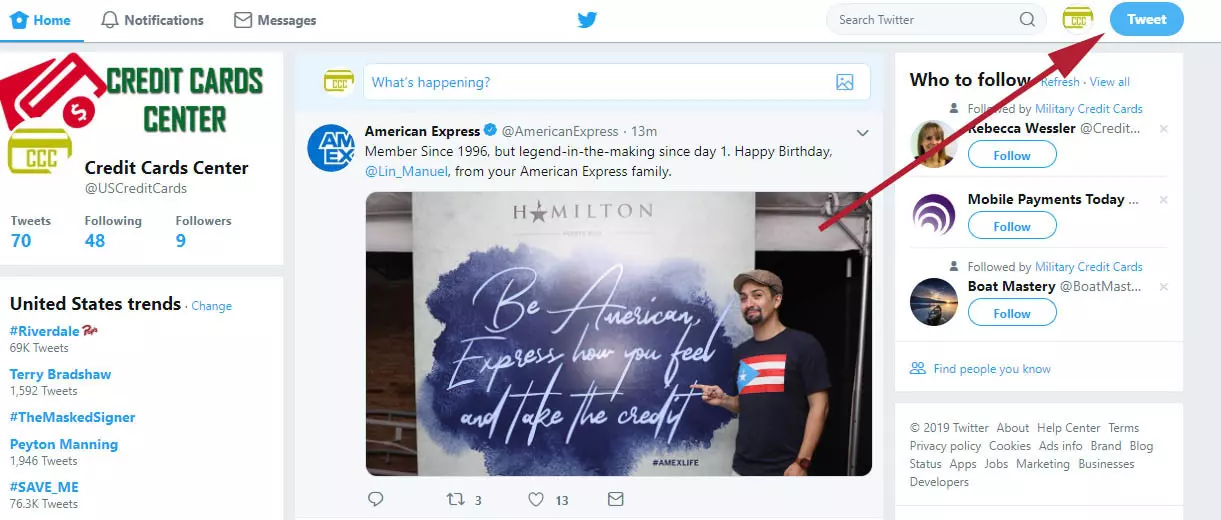Dismiss Rebecca Wessler suggestion
Viewport: 1221px width, 520px height.
coord(1163,129)
